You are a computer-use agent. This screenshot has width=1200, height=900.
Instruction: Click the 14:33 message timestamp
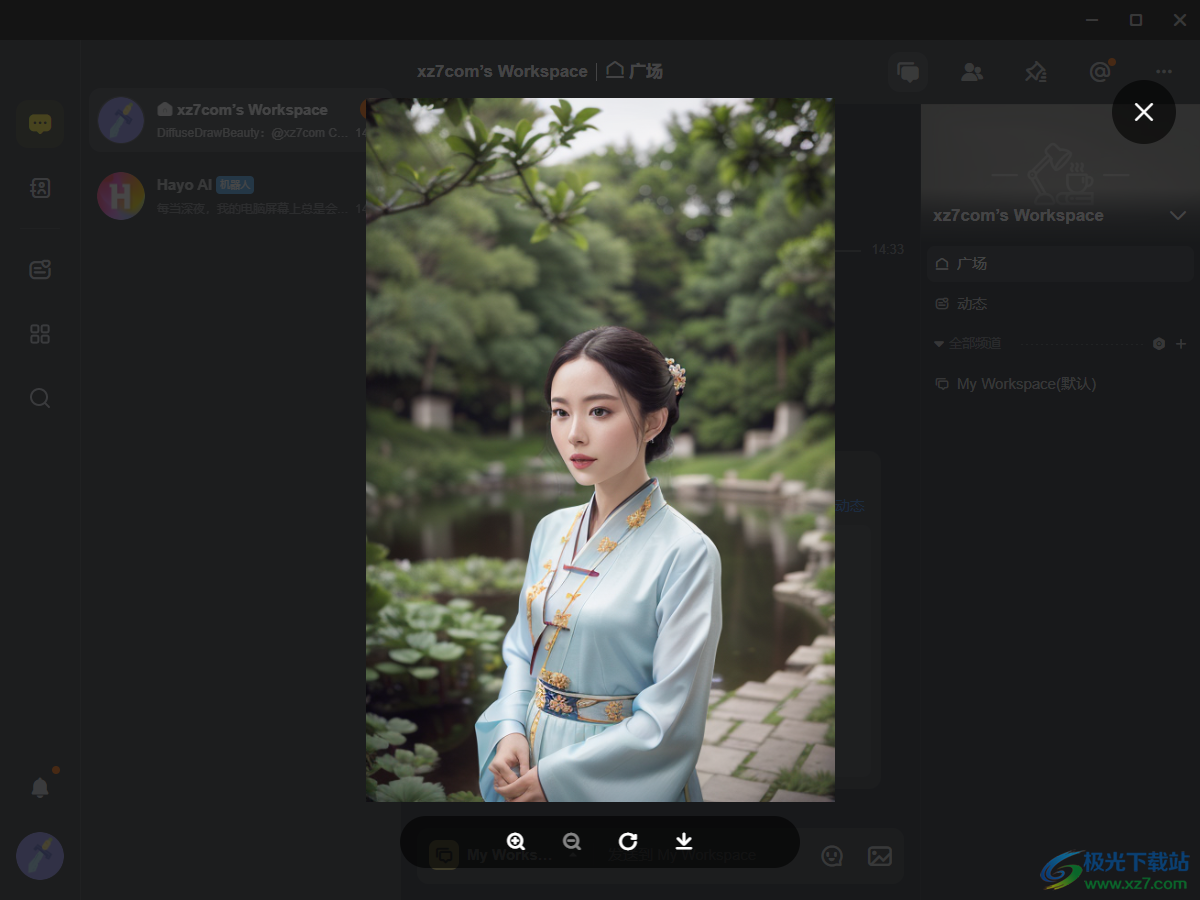(x=888, y=249)
